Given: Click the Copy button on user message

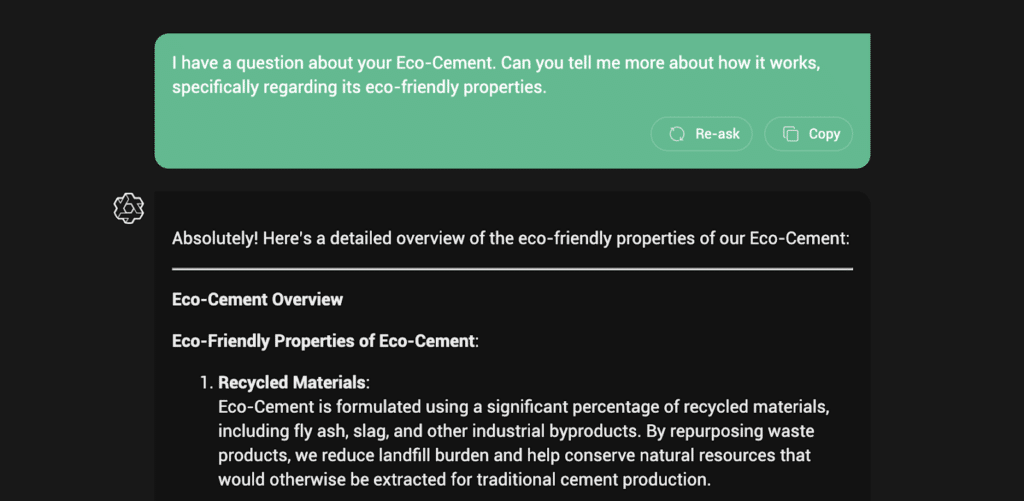Looking at the screenshot, I should (x=808, y=134).
